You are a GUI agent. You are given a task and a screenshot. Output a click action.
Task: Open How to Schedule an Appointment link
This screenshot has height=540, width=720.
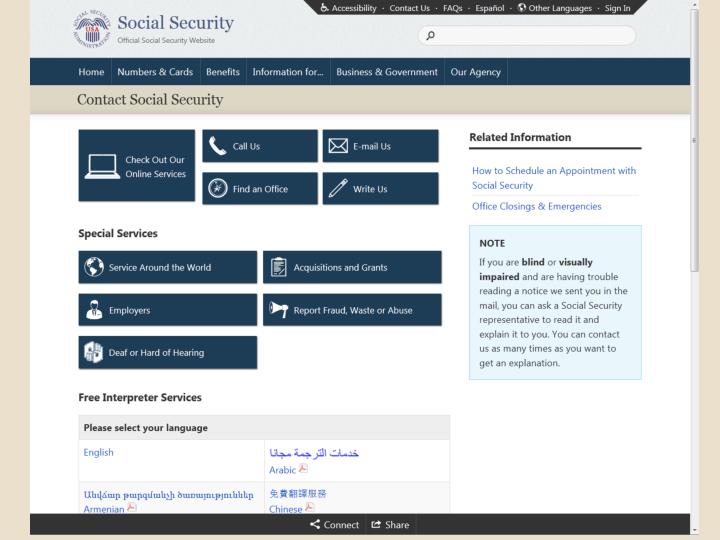[554, 178]
